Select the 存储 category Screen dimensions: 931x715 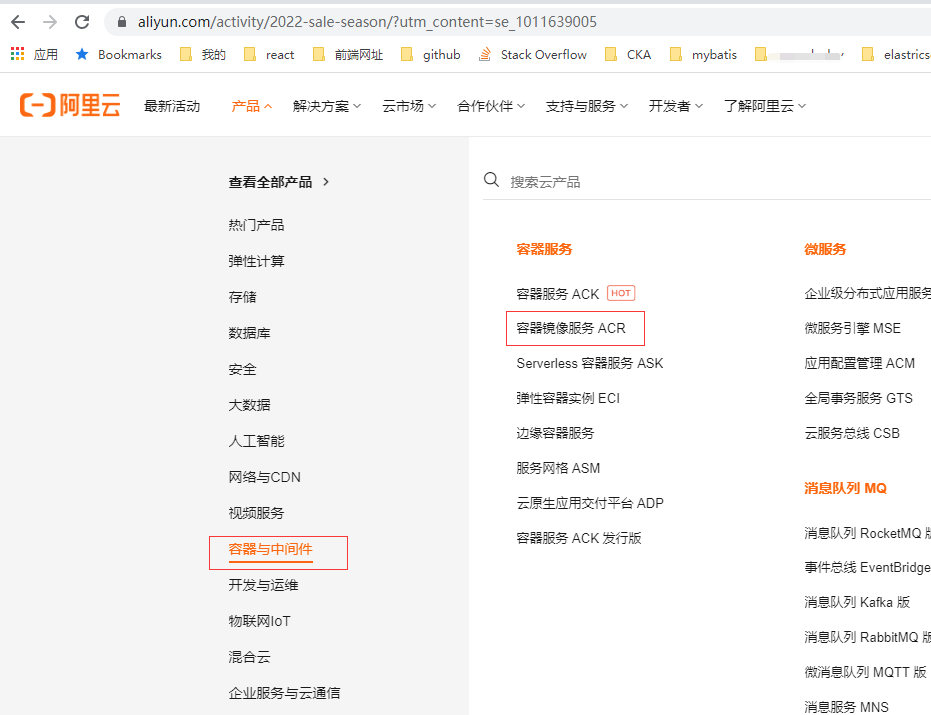(242, 297)
